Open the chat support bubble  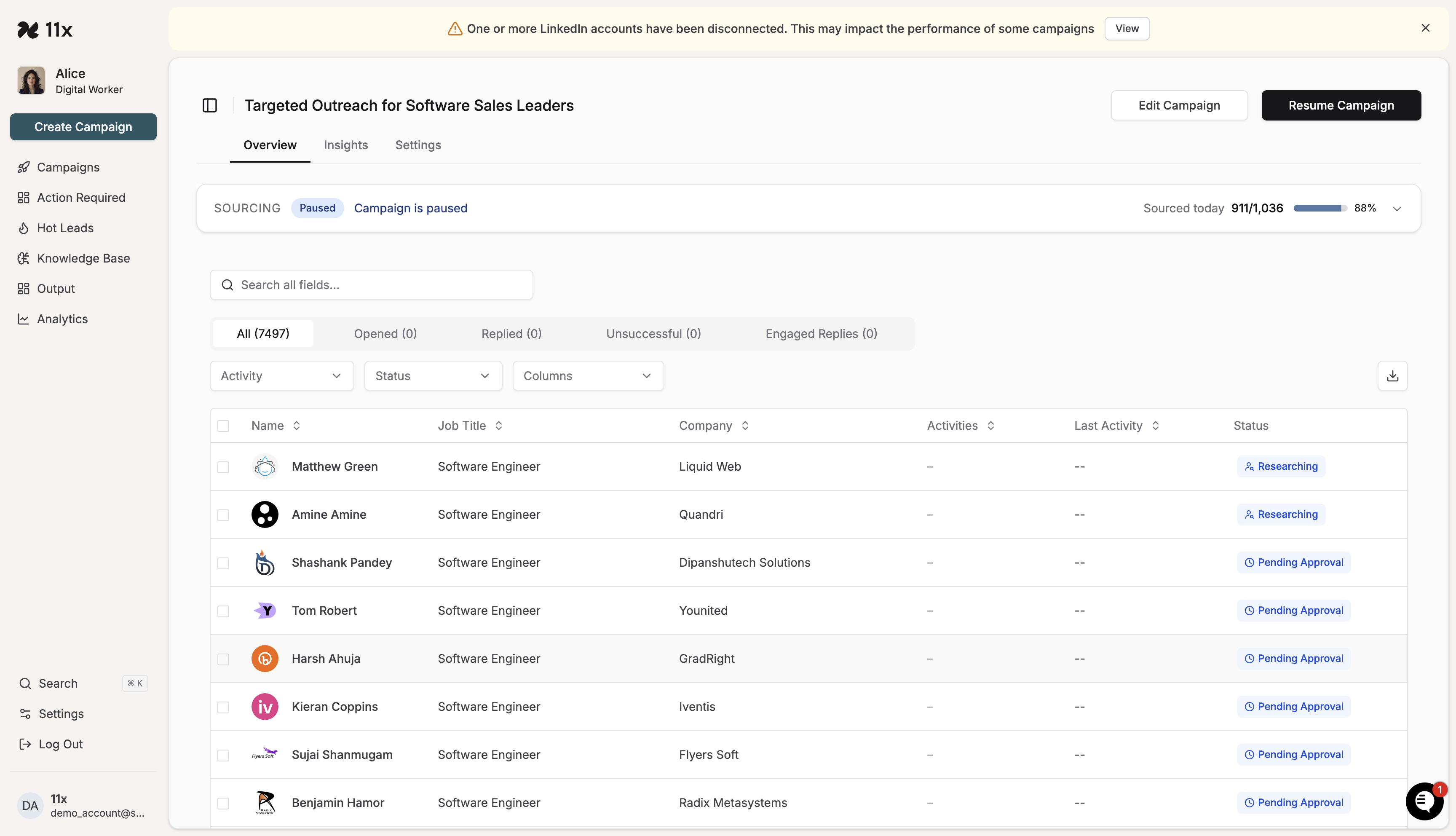pyautogui.click(x=1424, y=801)
